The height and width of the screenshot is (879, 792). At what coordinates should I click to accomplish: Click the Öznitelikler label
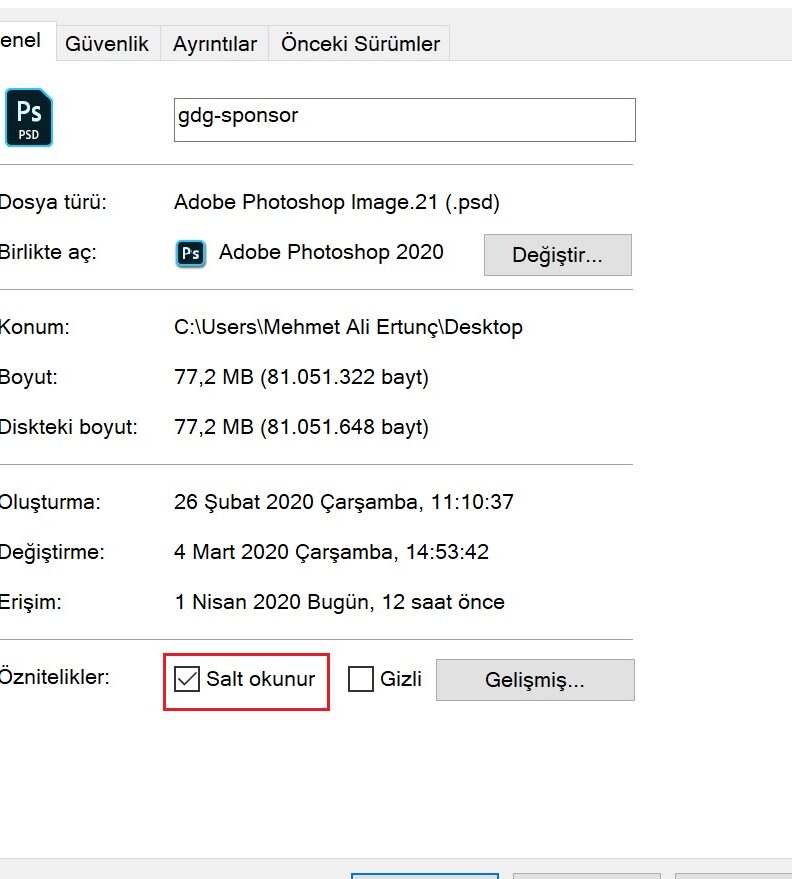(54, 677)
